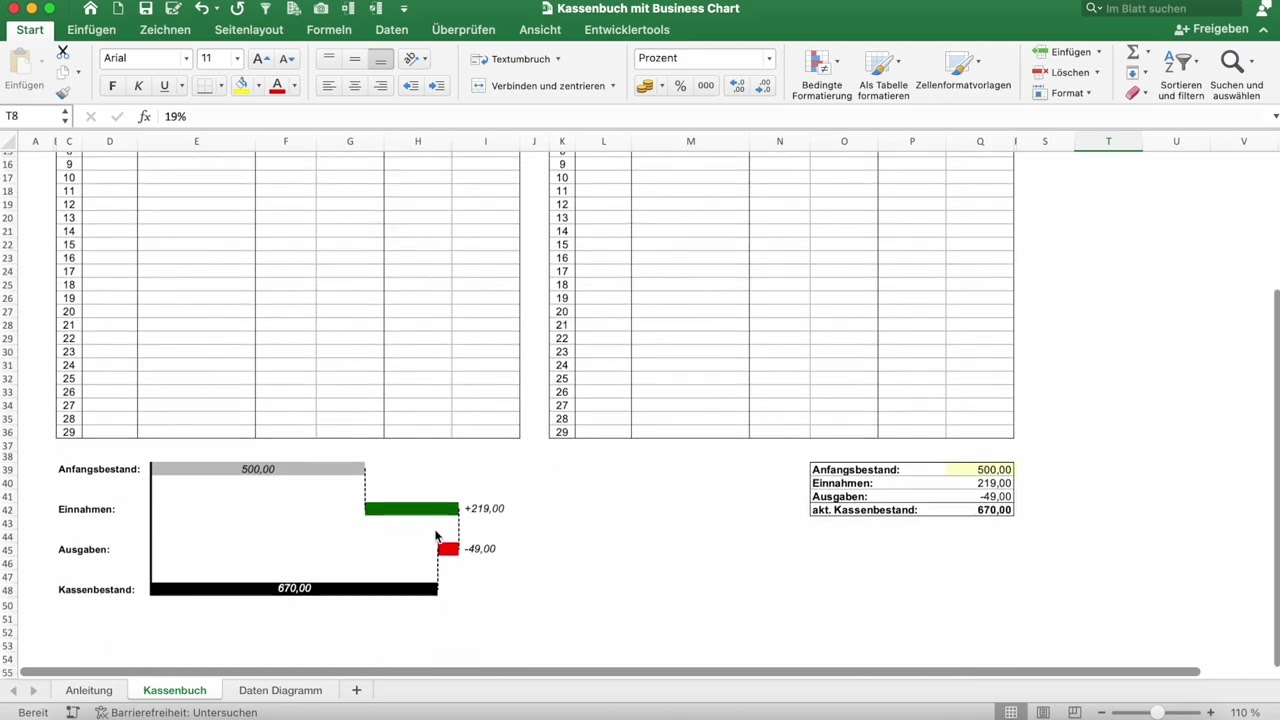Switch to the Einfügen ribbon tab
This screenshot has height=720, width=1280.
(x=92, y=30)
